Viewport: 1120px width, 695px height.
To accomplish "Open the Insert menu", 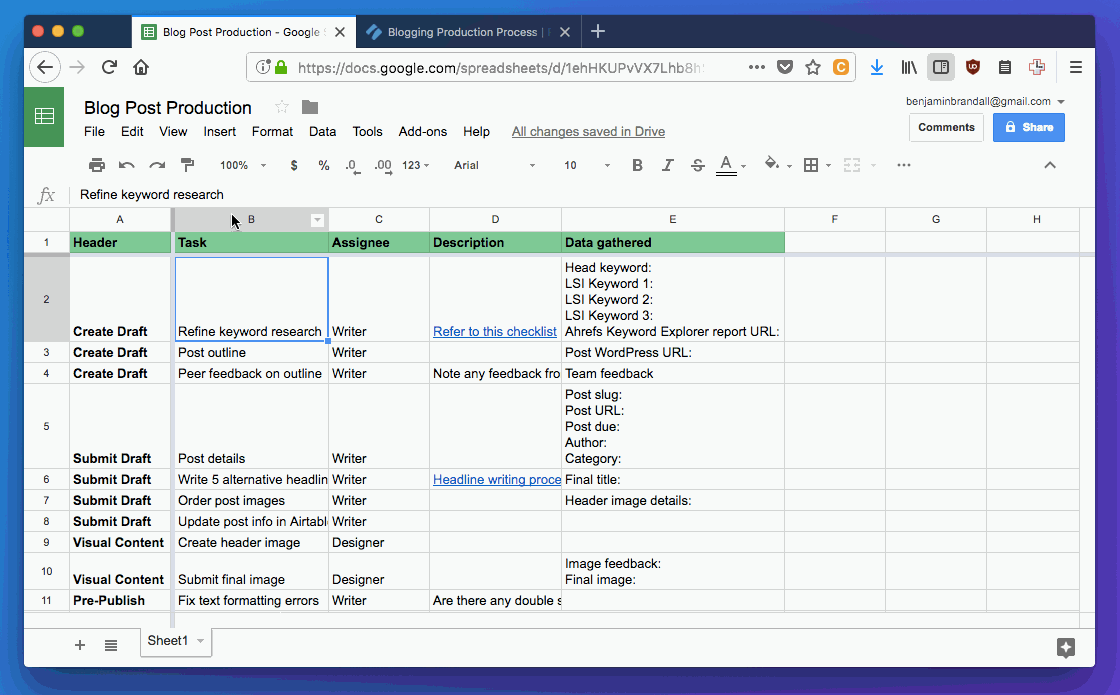I will coord(219,131).
